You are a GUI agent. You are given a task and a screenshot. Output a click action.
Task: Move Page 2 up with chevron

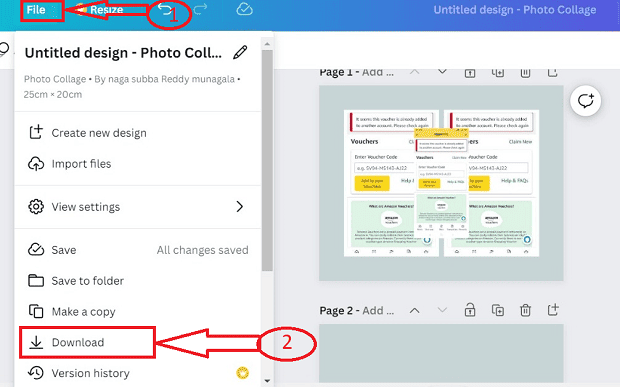tap(414, 310)
